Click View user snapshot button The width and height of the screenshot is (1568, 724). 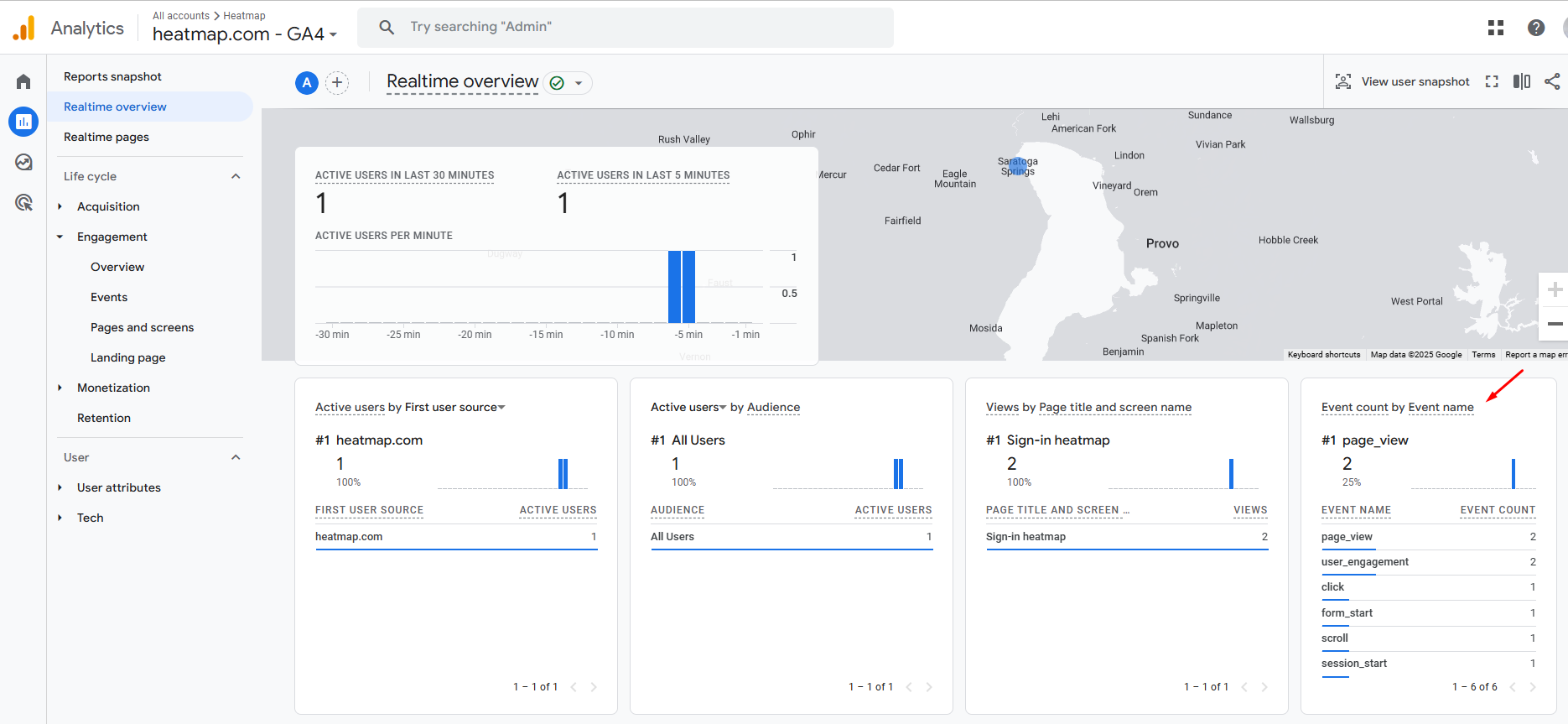click(1402, 81)
